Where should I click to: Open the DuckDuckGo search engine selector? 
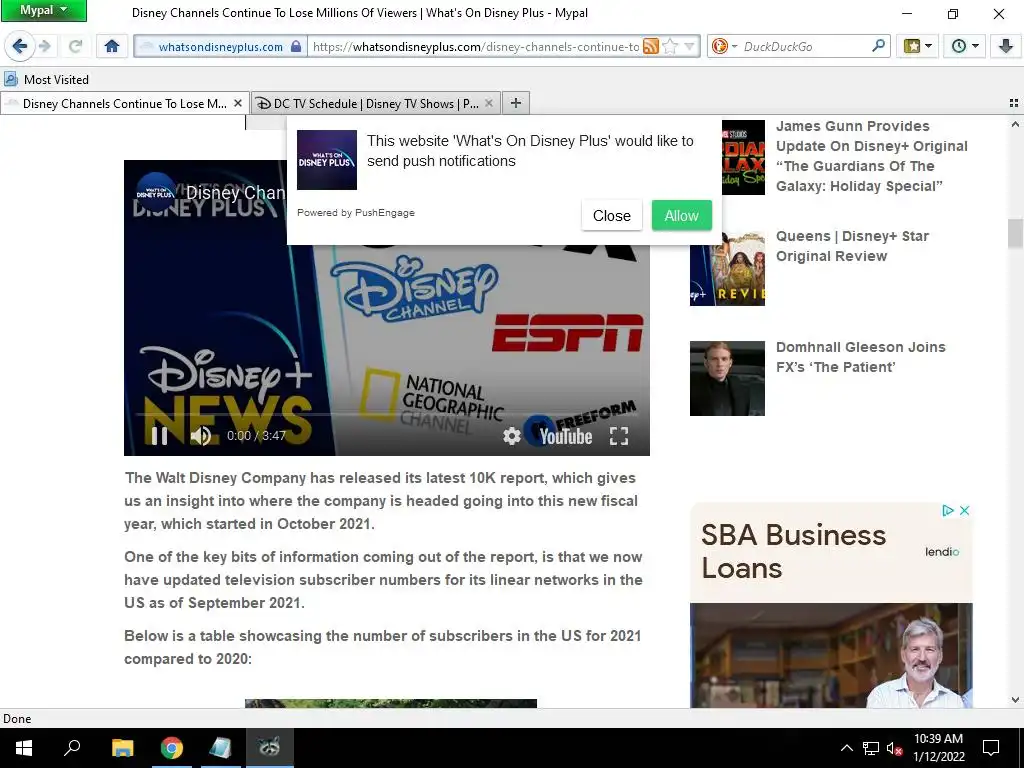coord(724,46)
